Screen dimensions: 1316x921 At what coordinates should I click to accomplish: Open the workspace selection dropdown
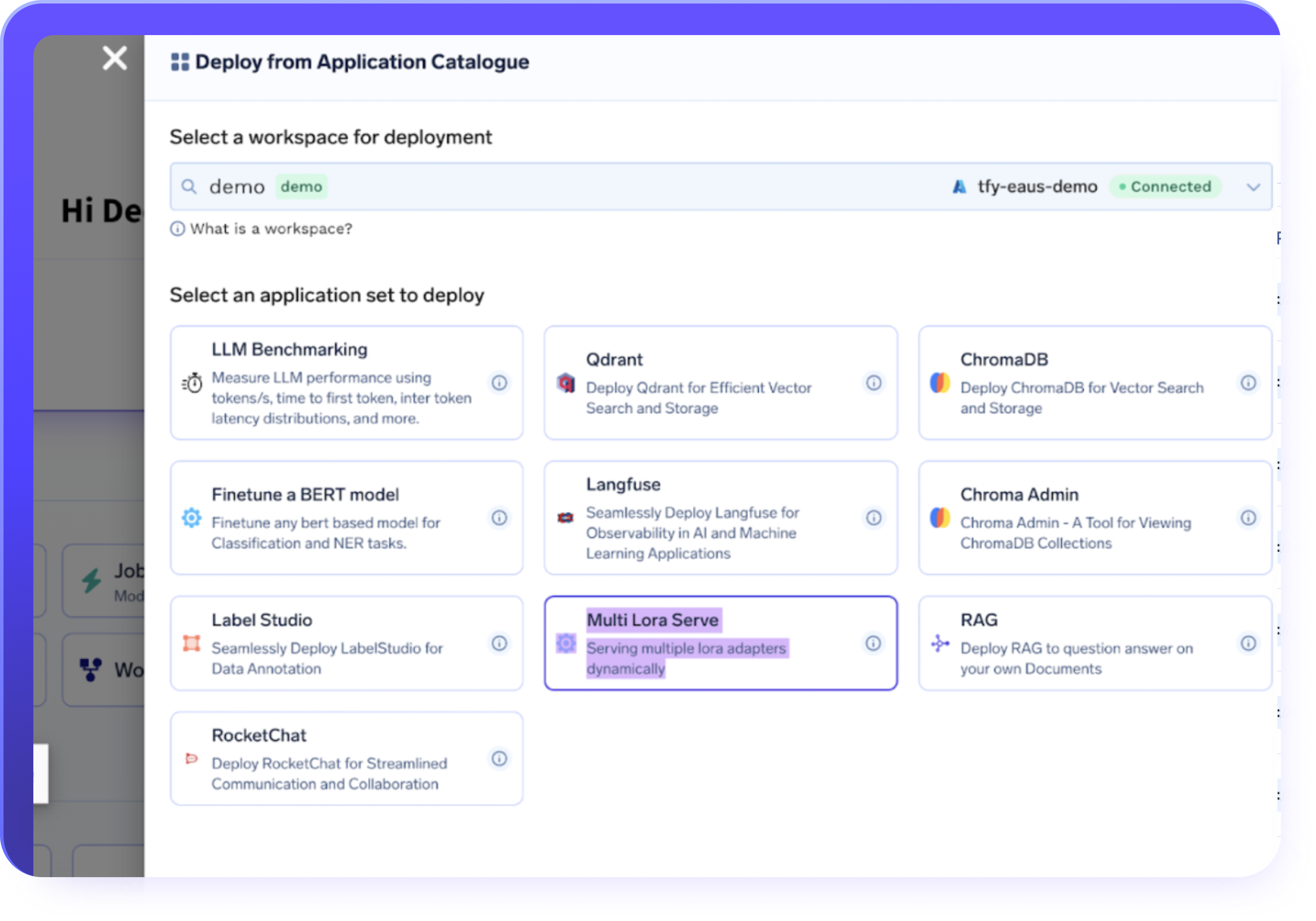click(x=1253, y=186)
